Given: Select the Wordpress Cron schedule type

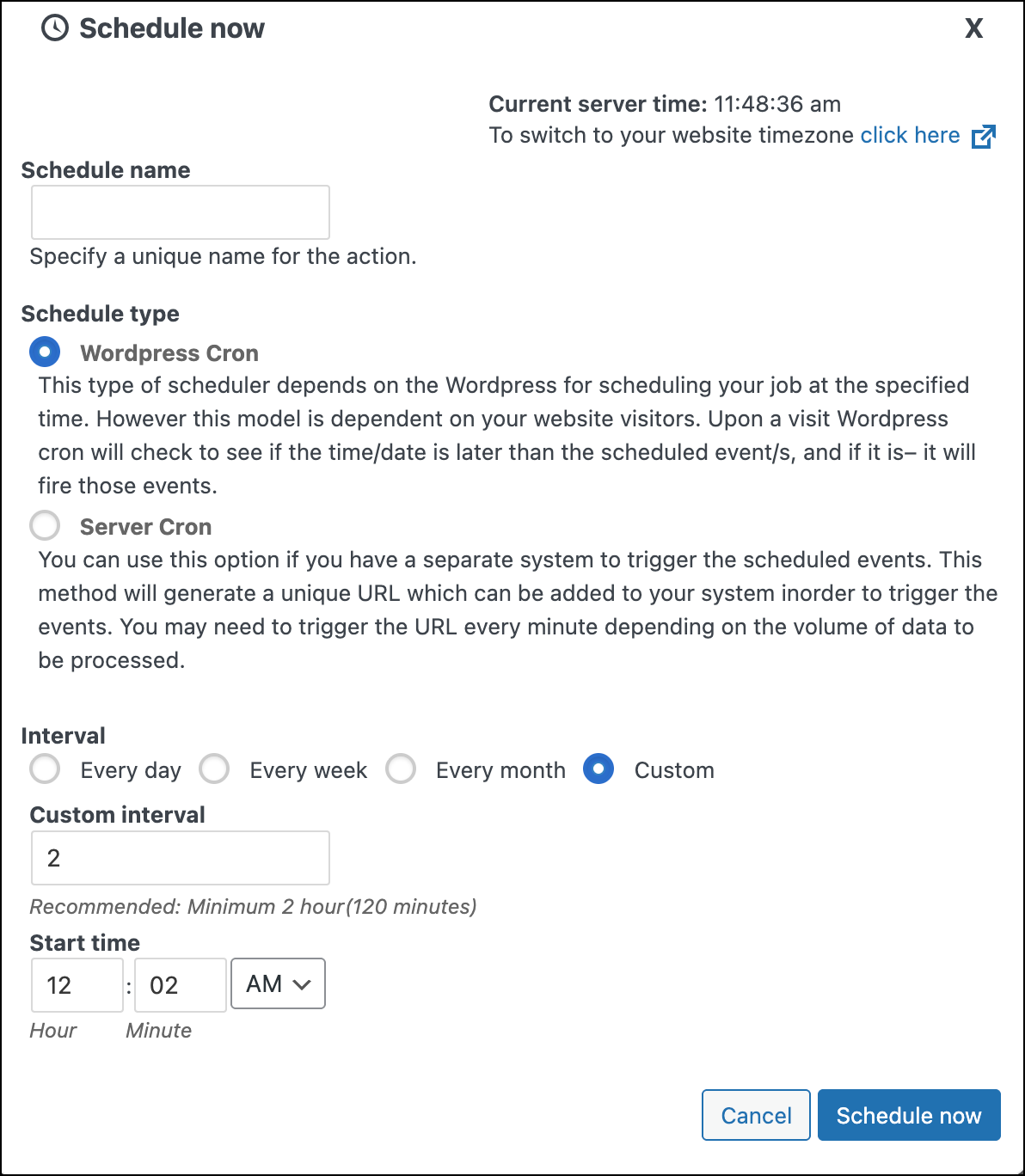Looking at the screenshot, I should pyautogui.click(x=44, y=352).
